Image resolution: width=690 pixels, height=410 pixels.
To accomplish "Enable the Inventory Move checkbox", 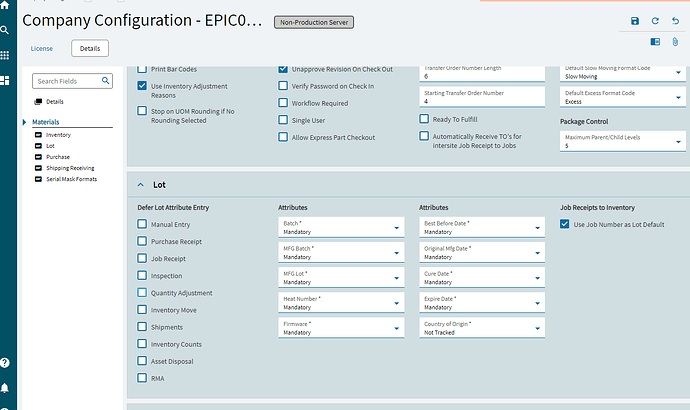I will (142, 310).
